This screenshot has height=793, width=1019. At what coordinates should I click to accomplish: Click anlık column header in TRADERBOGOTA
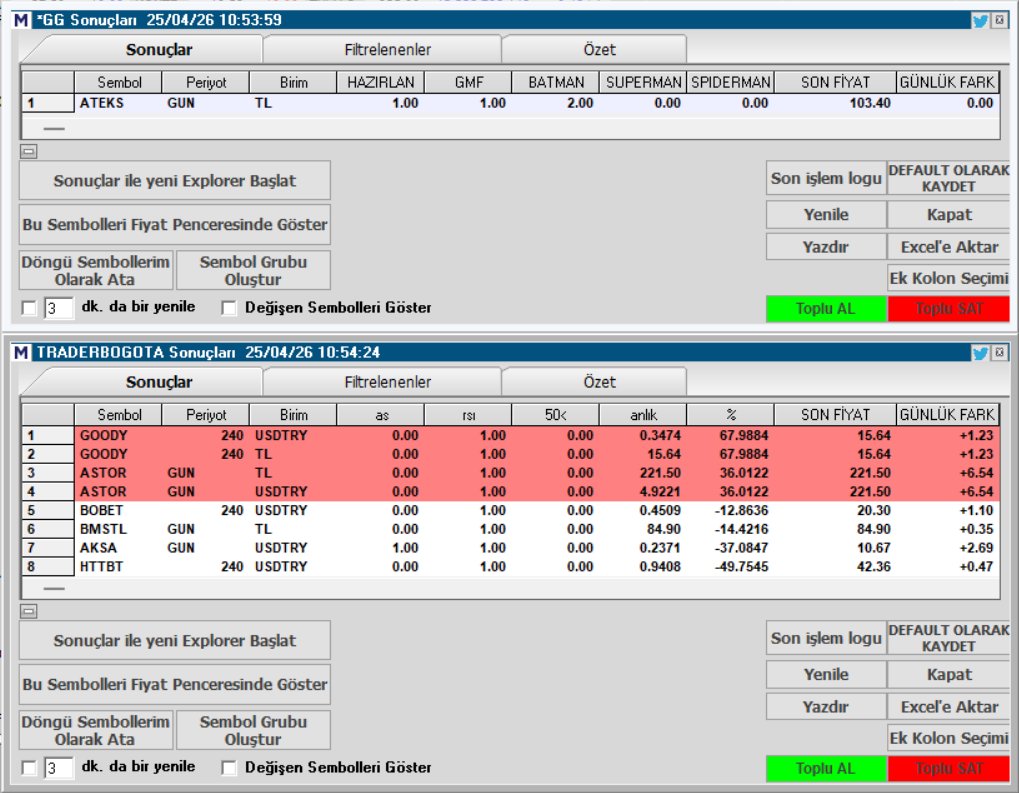click(643, 415)
